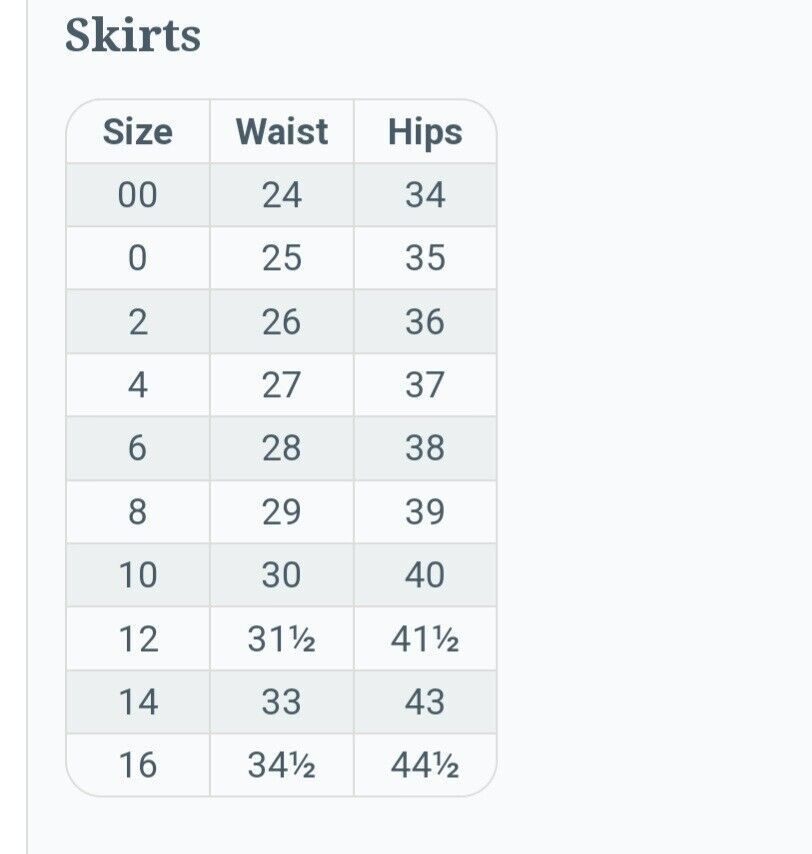Click hips 41½ cell

tap(425, 638)
